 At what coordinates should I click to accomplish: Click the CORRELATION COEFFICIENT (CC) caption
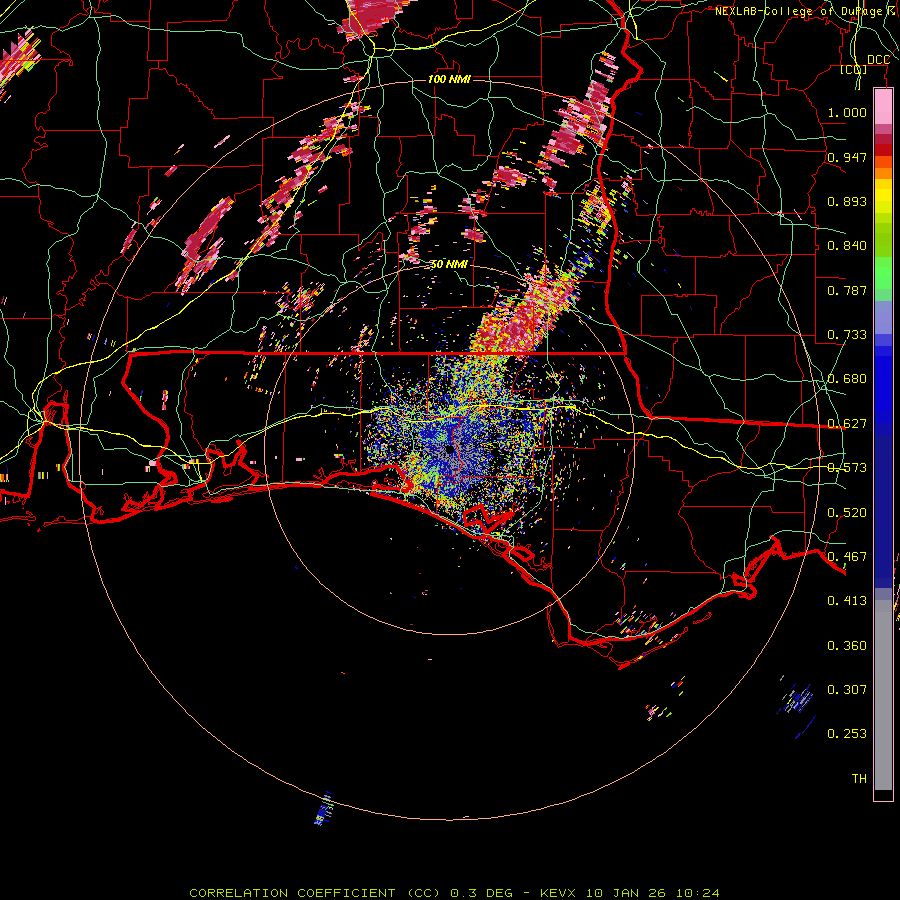pyautogui.click(x=315, y=893)
